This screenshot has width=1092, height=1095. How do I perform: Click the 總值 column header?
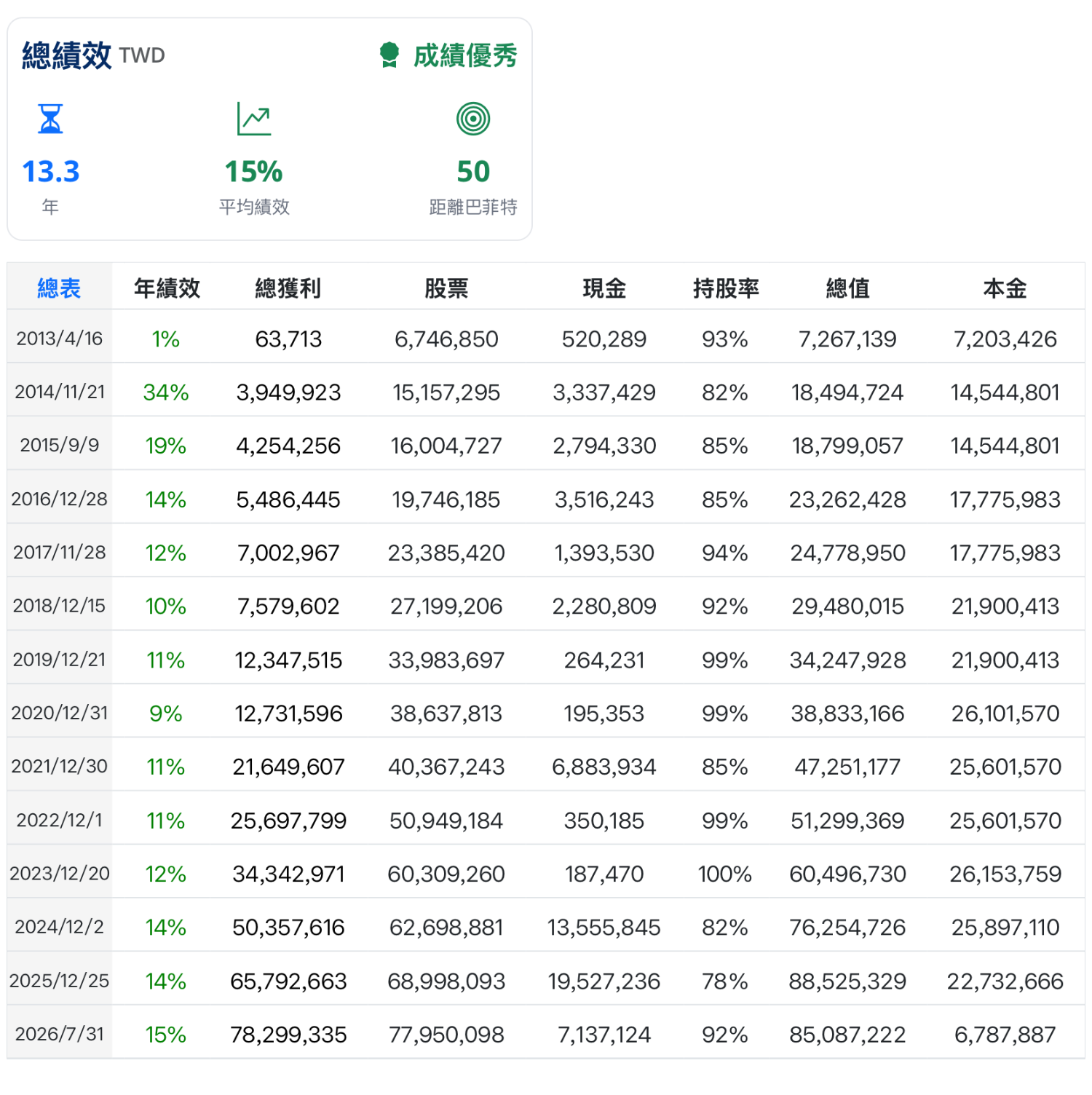coord(847,288)
